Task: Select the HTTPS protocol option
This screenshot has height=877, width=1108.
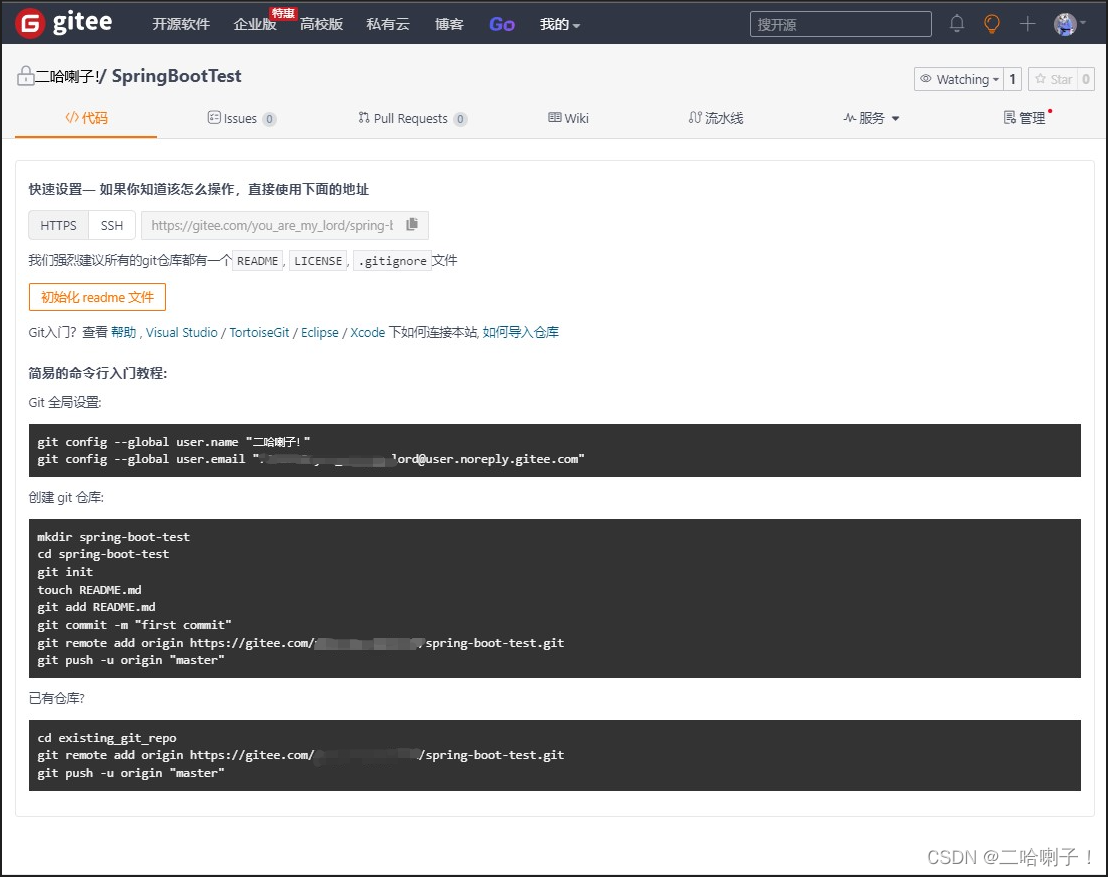Action: (x=58, y=225)
